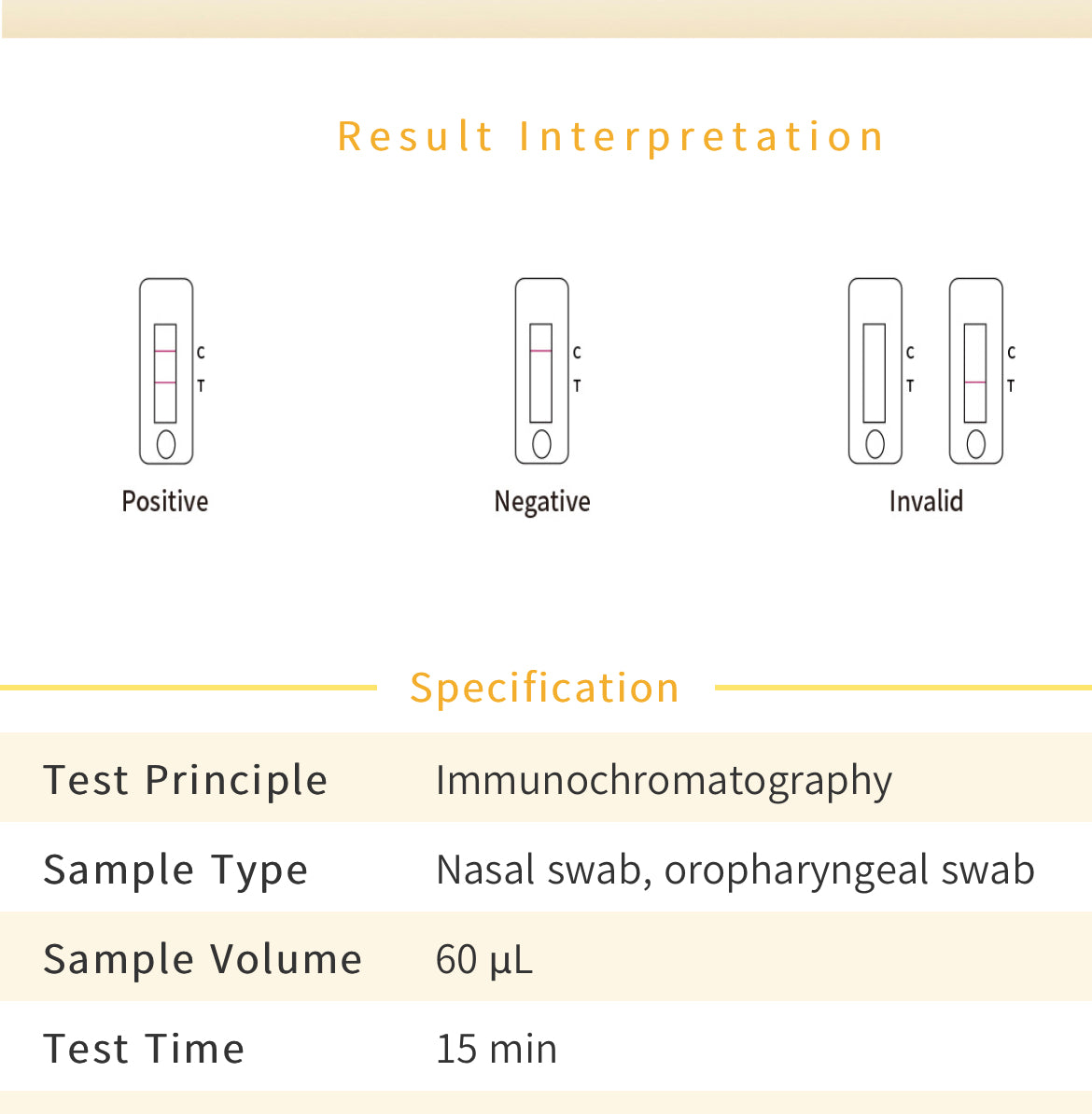This screenshot has width=1092, height=1114.
Task: Click the "60 μL" value text
Action: (484, 959)
